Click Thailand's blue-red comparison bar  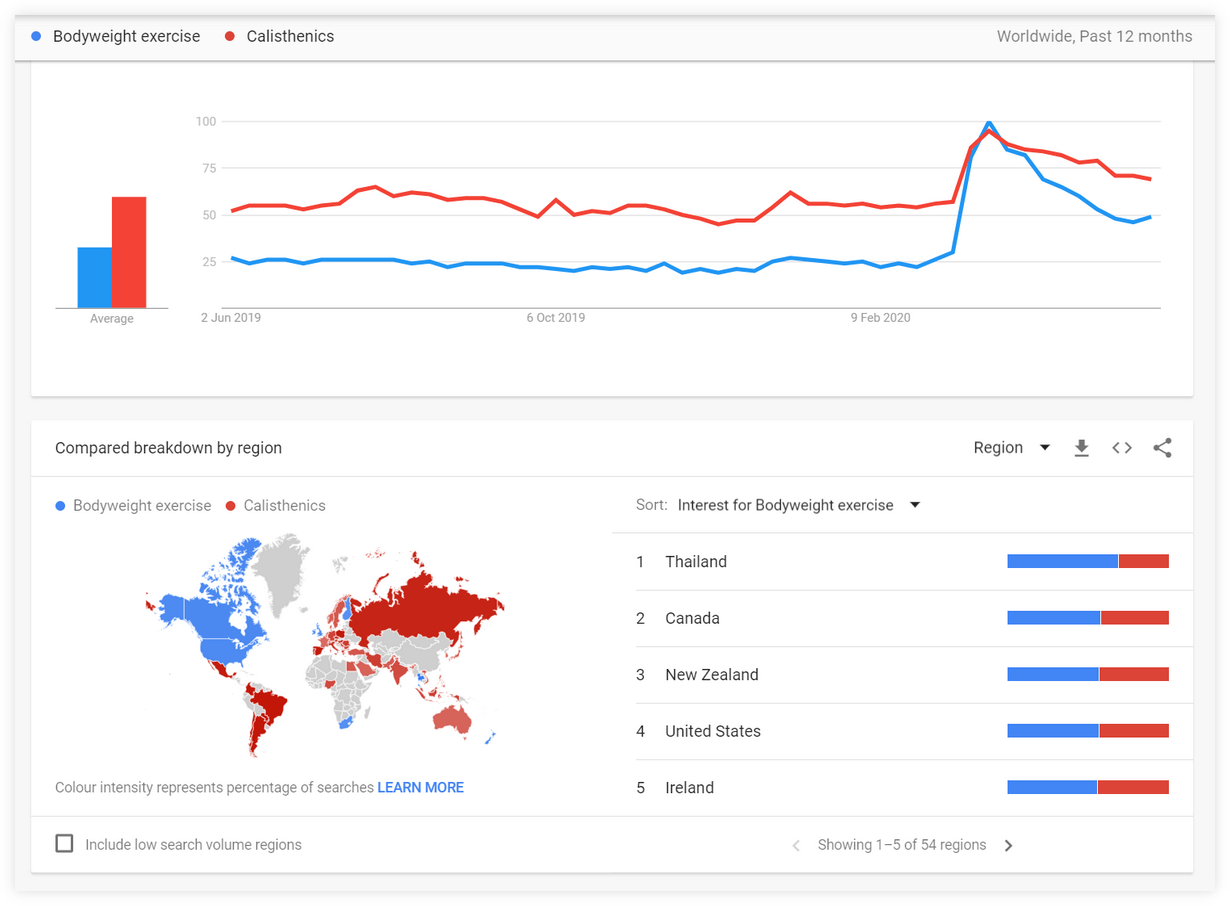[1088, 562]
